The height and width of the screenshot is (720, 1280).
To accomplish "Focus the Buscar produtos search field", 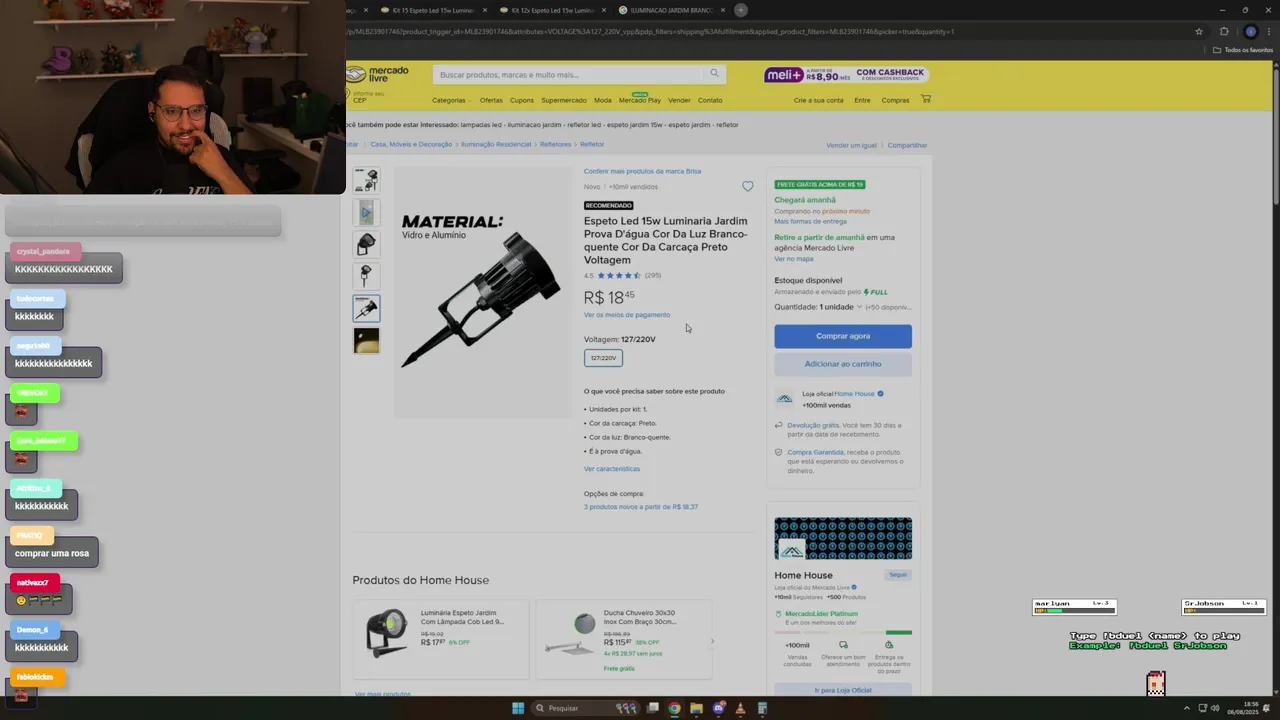I will [570, 74].
